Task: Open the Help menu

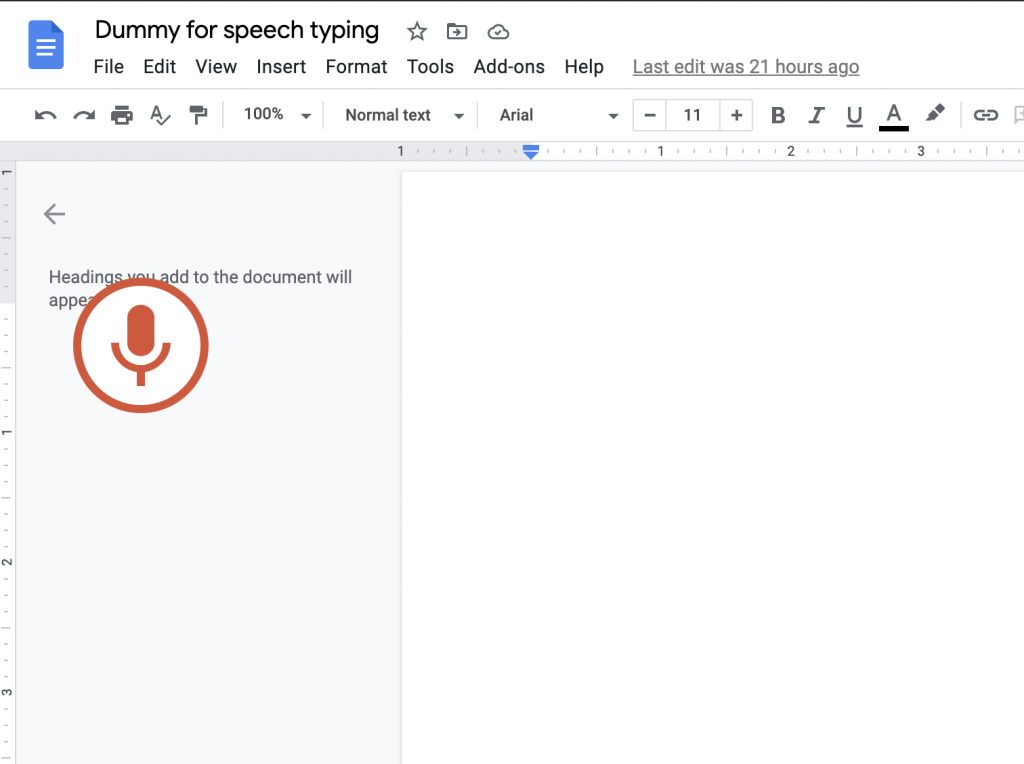Action: (584, 67)
